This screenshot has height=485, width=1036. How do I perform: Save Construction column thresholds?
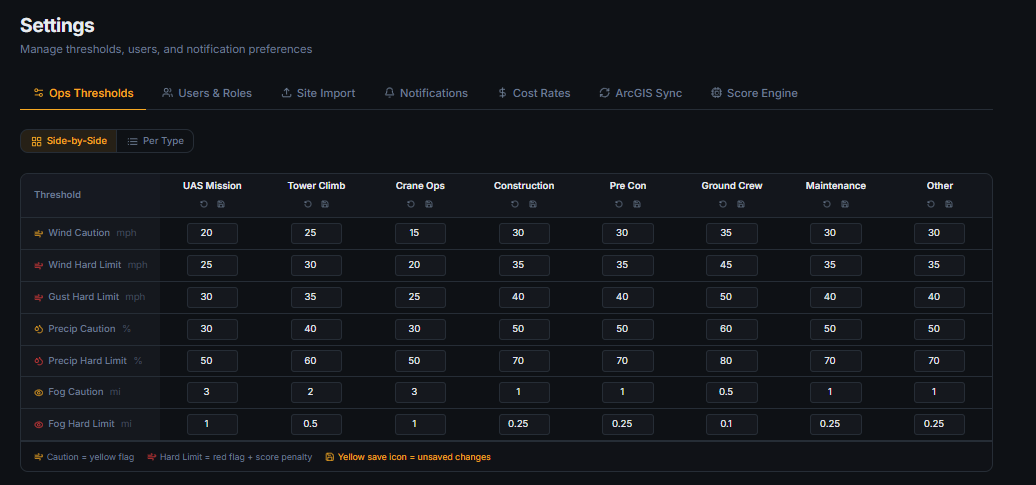point(533,204)
